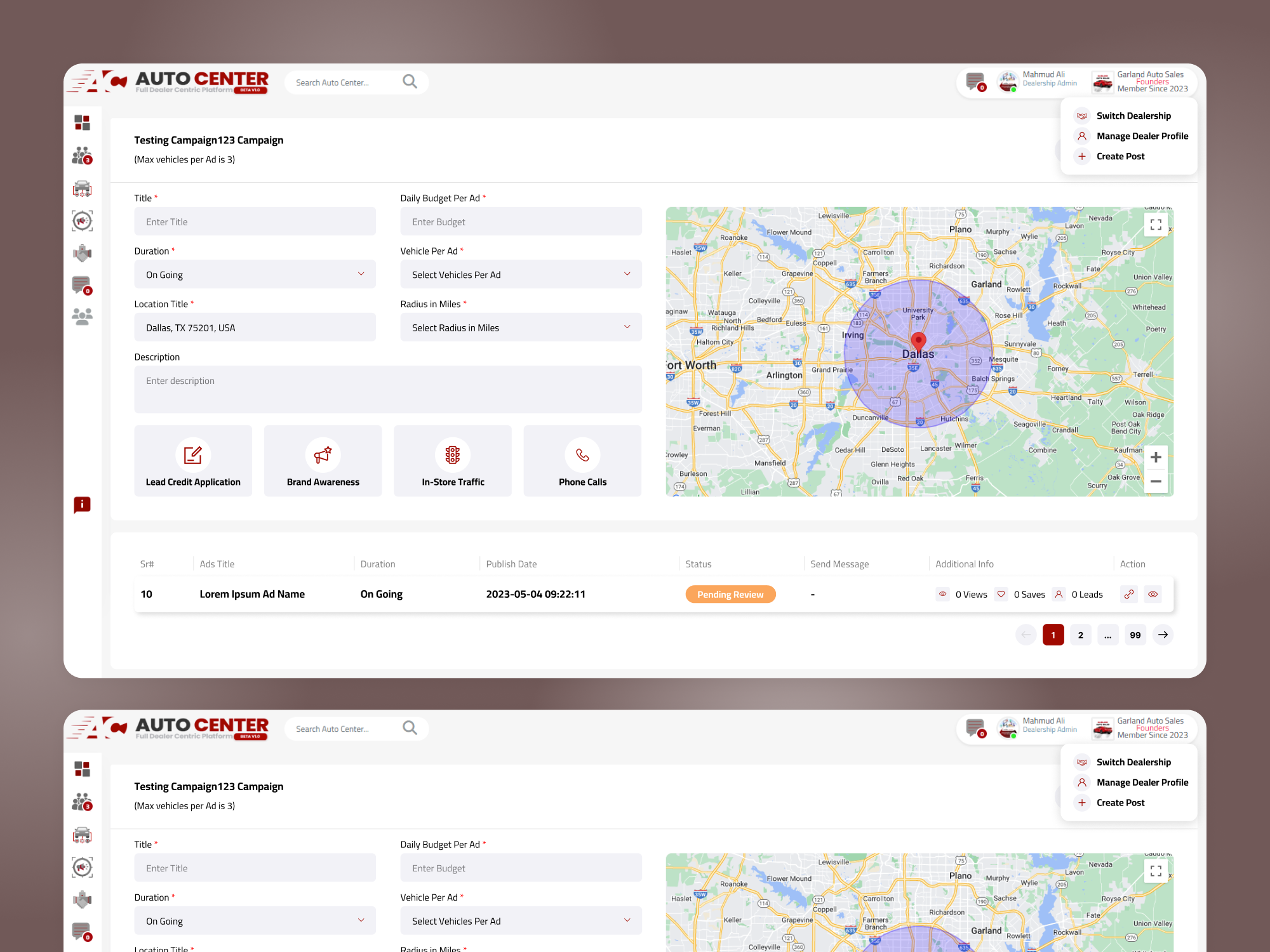
Task: Select the Brand Awareness objective card
Action: (x=323, y=461)
